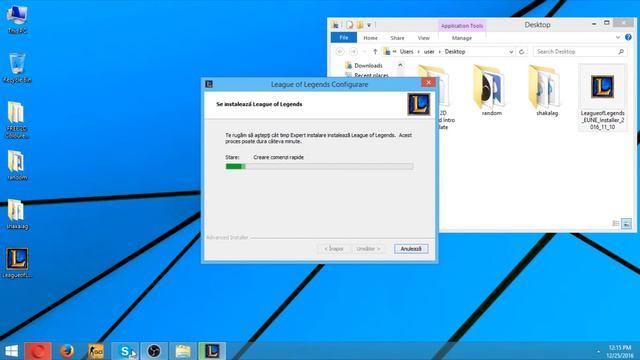This screenshot has height=360, width=640.
Task: Click Explorer quick access properties icon
Action: pyautogui.click(x=349, y=25)
